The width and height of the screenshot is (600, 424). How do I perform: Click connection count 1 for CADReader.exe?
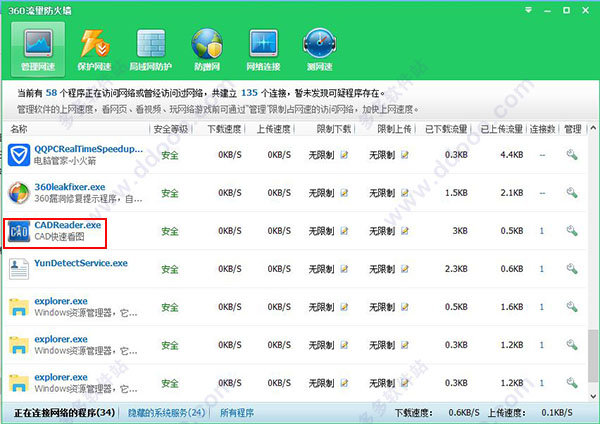pos(542,231)
